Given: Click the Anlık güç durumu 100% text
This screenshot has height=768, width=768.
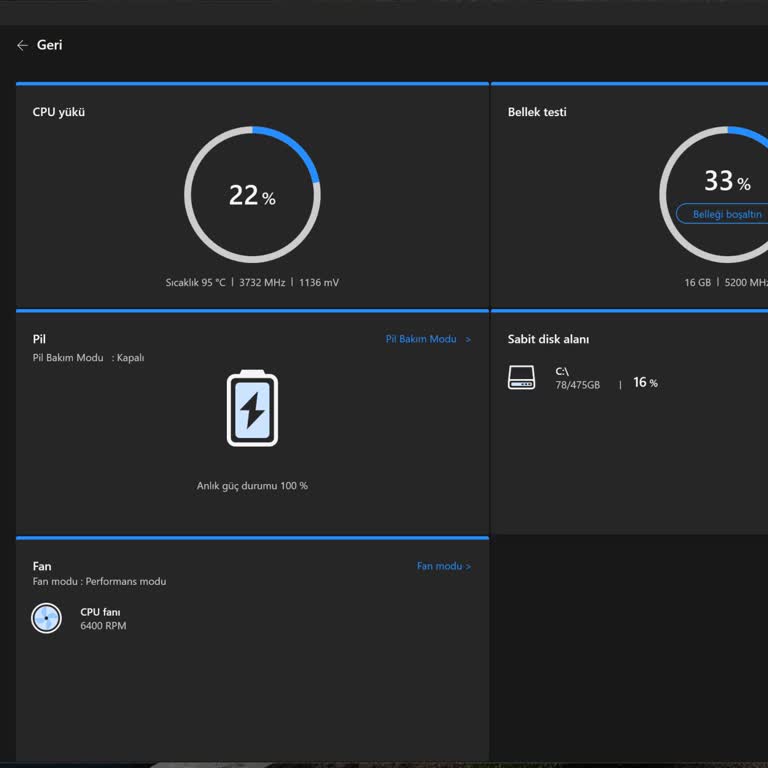Looking at the screenshot, I should tap(252, 486).
